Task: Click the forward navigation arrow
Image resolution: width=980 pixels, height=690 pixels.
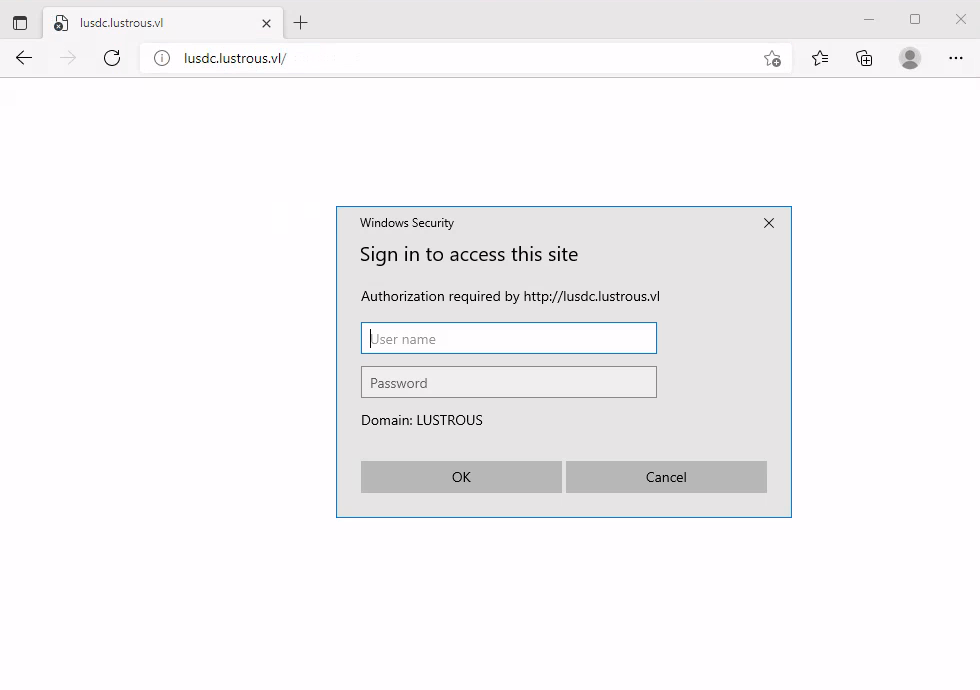Action: pyautogui.click(x=68, y=58)
